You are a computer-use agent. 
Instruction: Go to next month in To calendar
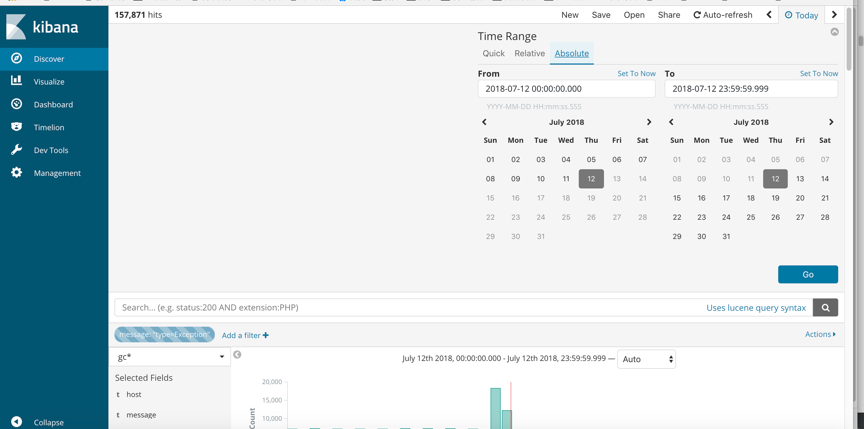831,122
